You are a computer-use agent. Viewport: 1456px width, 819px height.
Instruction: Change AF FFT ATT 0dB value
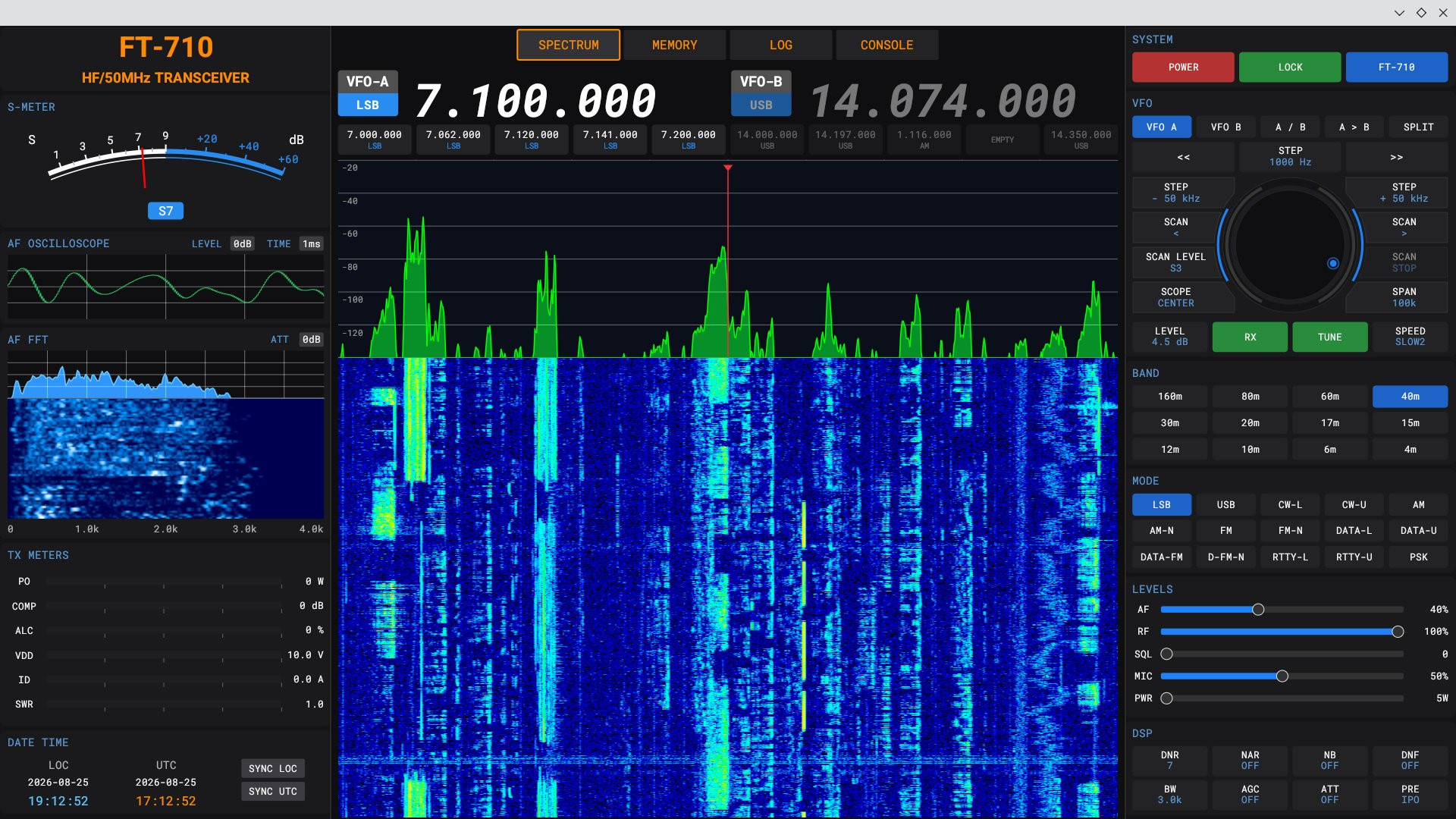(x=312, y=340)
